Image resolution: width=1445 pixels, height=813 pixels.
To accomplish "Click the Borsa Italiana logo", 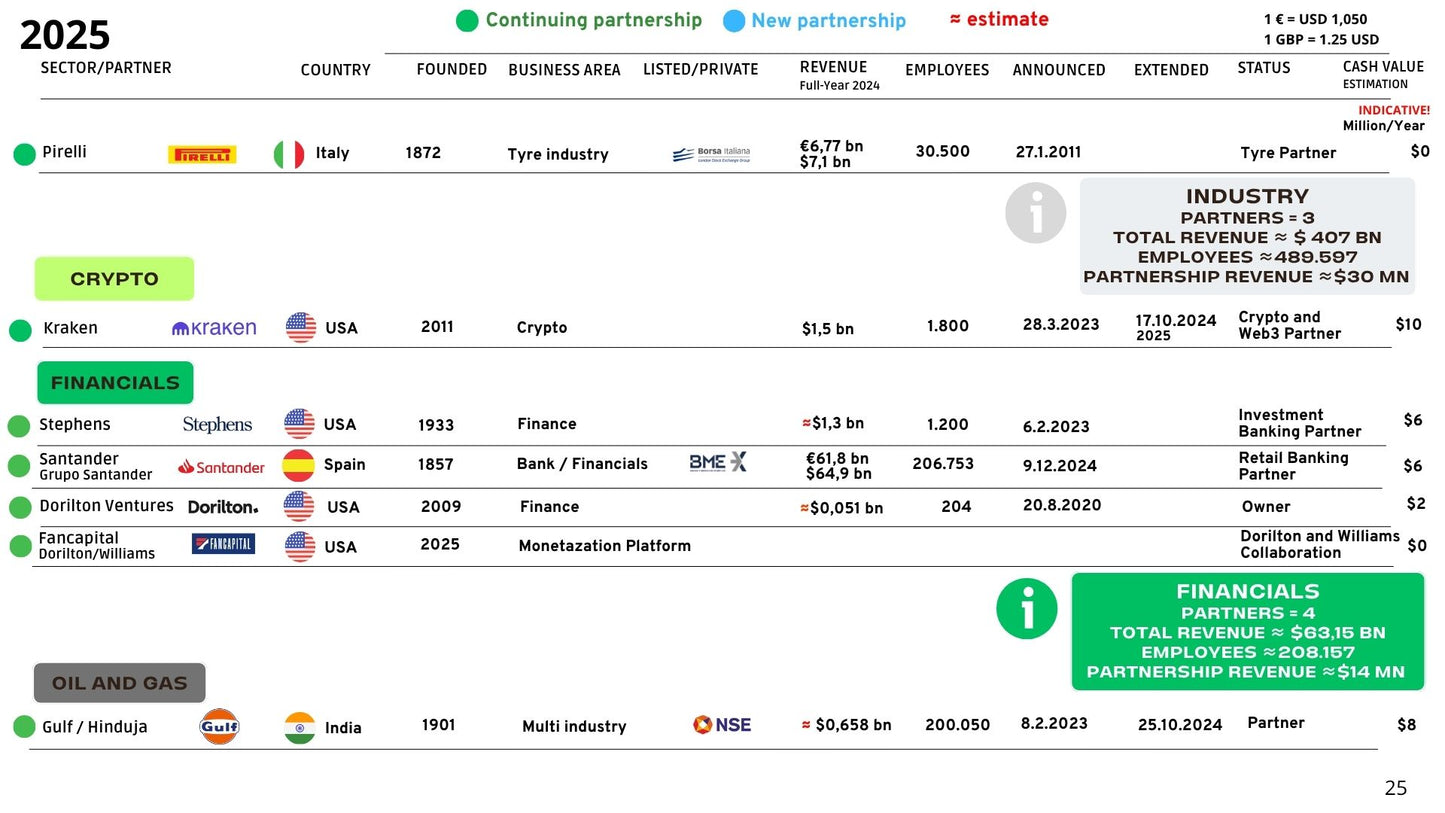I will [711, 154].
